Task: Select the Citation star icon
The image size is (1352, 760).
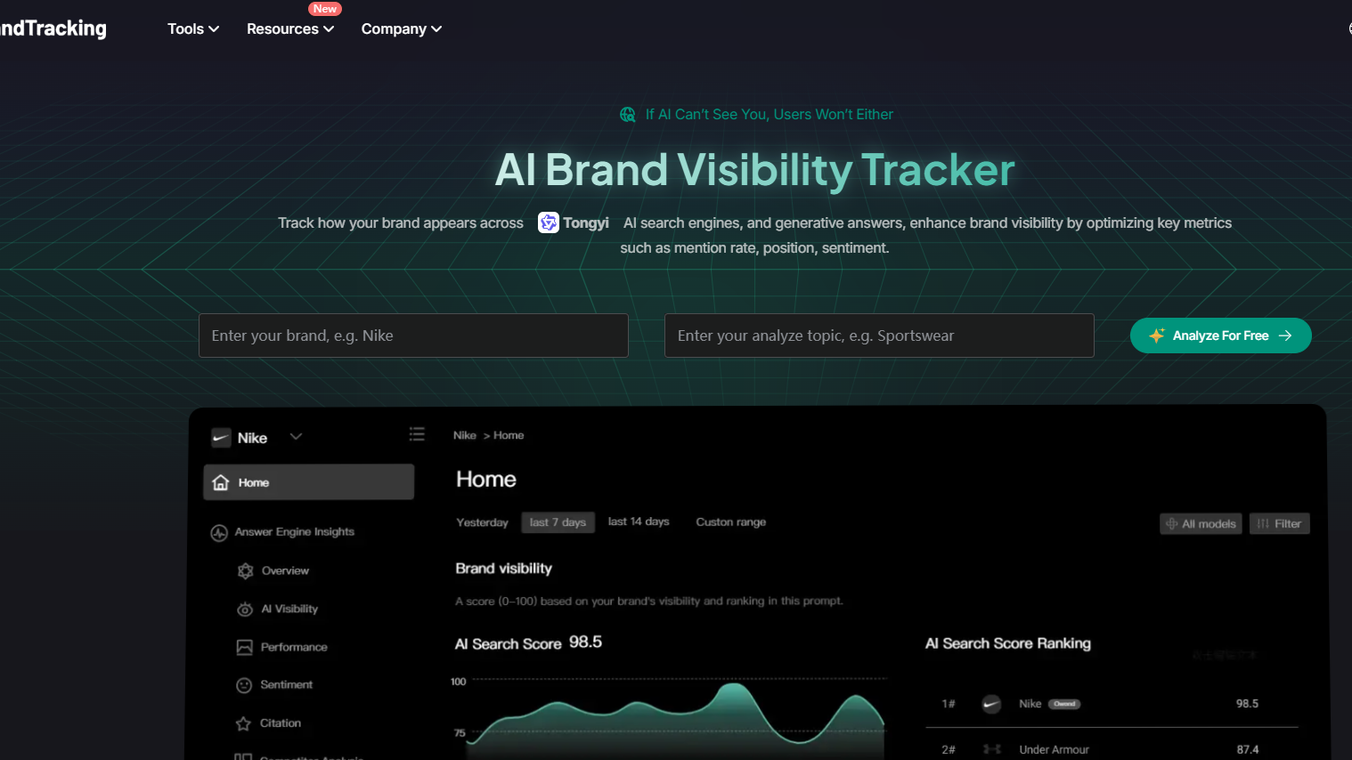Action: point(245,722)
